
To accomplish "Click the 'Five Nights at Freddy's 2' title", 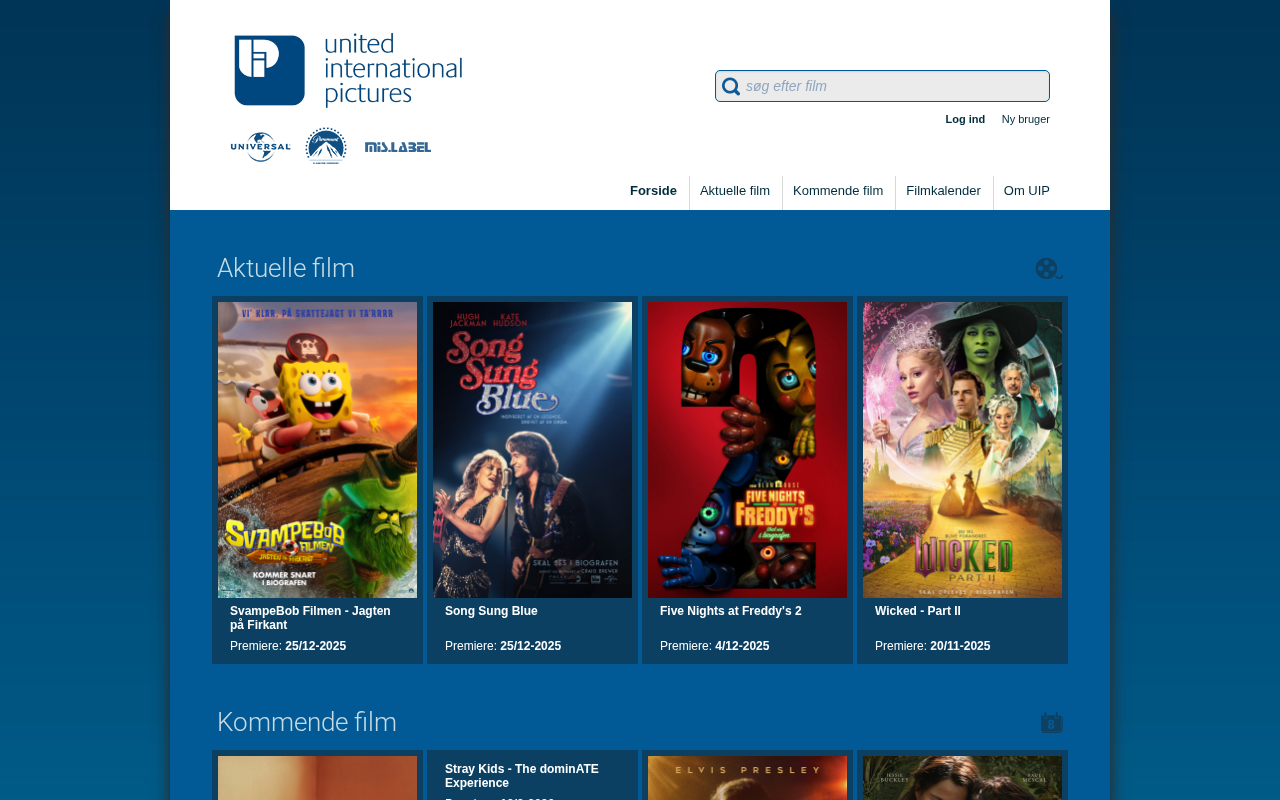I will pyautogui.click(x=731, y=611).
